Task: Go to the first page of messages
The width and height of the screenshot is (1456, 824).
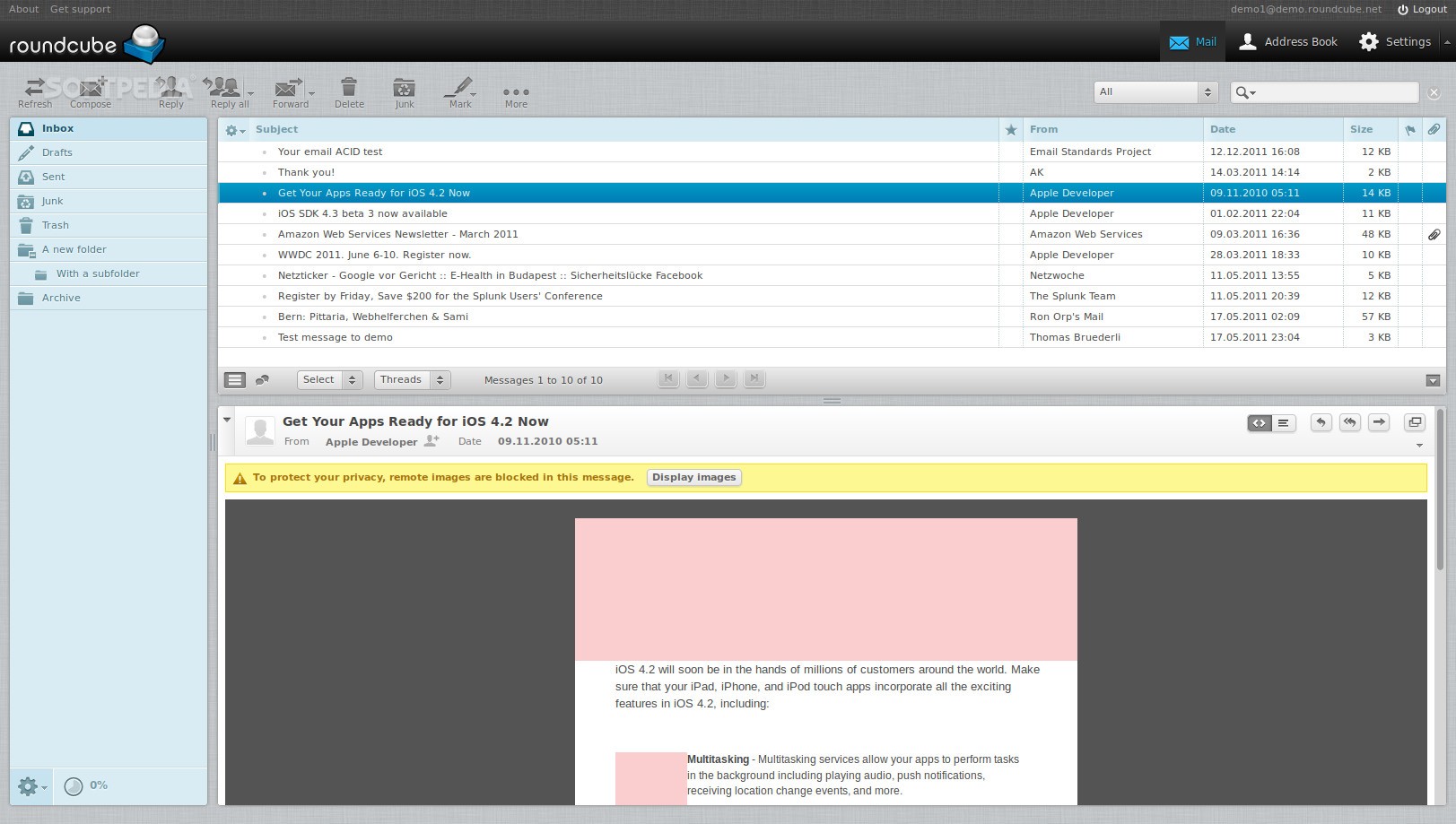Action: pos(668,379)
